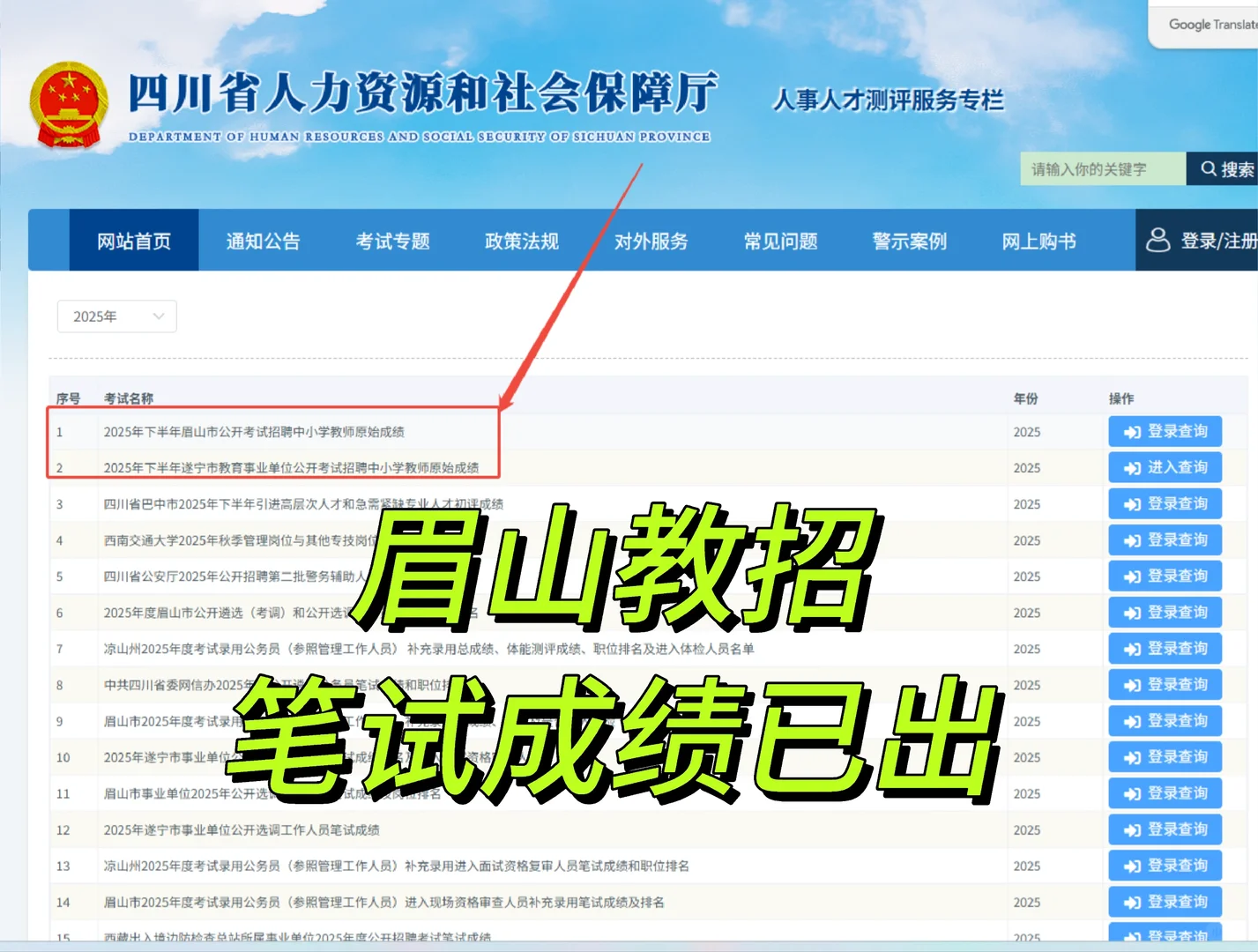Open the 考试专题 menu
1258x952 pixels.
[x=392, y=241]
